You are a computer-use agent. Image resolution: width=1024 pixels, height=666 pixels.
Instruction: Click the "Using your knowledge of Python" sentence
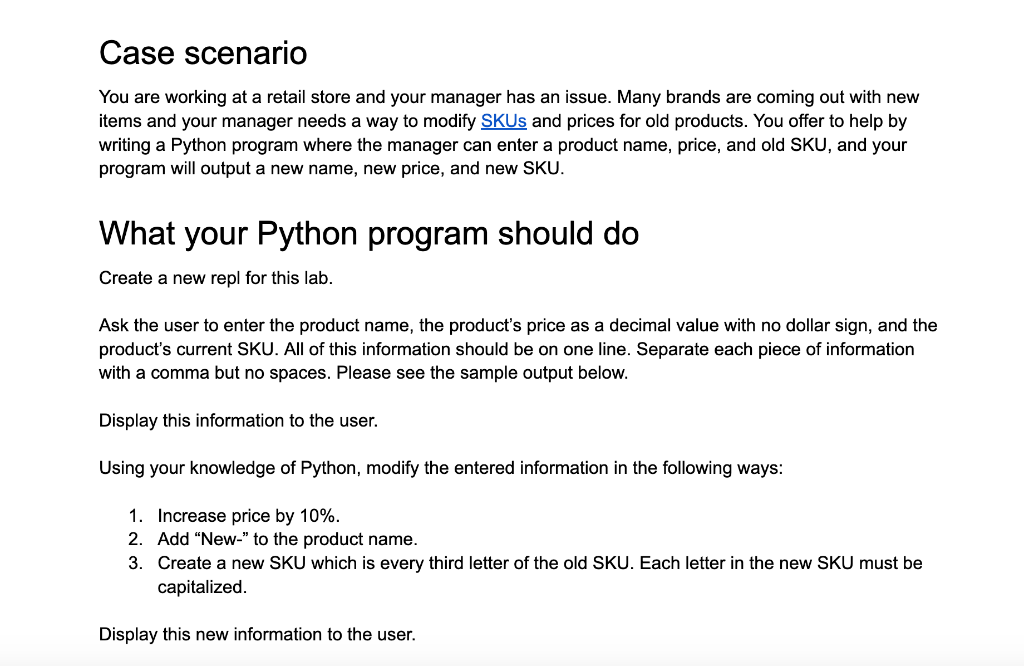pyautogui.click(x=440, y=468)
